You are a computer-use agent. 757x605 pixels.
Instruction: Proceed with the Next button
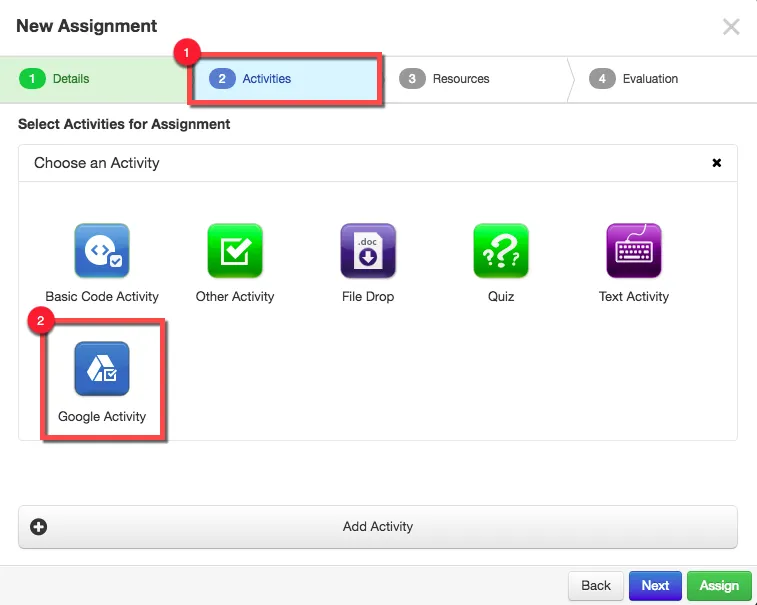tap(655, 586)
